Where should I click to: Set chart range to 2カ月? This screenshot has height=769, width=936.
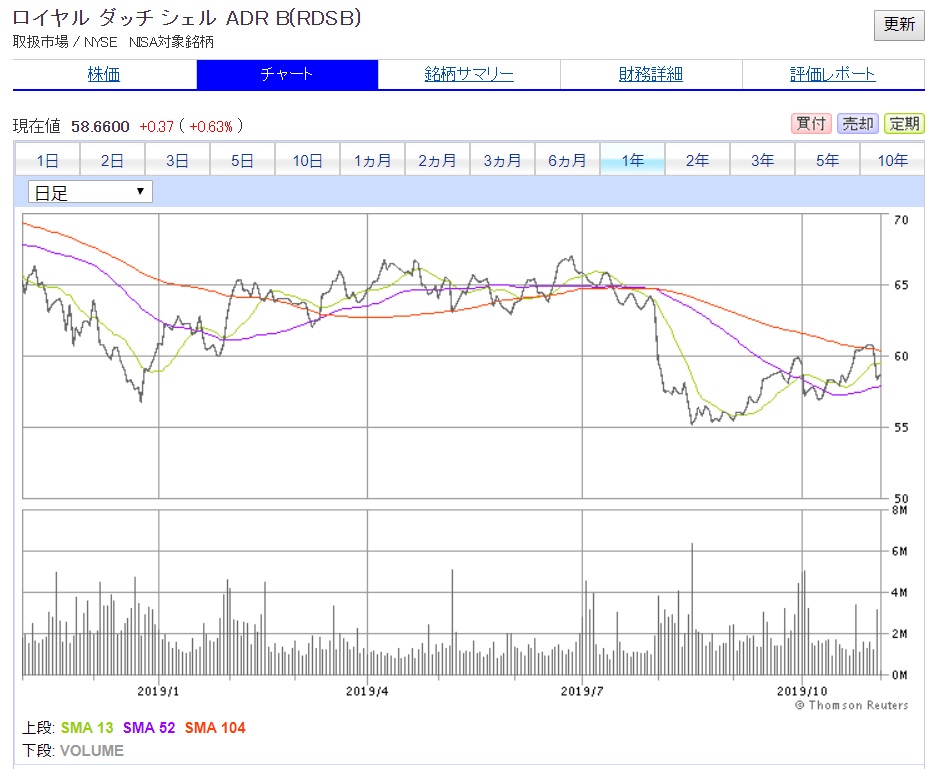pyautogui.click(x=438, y=160)
